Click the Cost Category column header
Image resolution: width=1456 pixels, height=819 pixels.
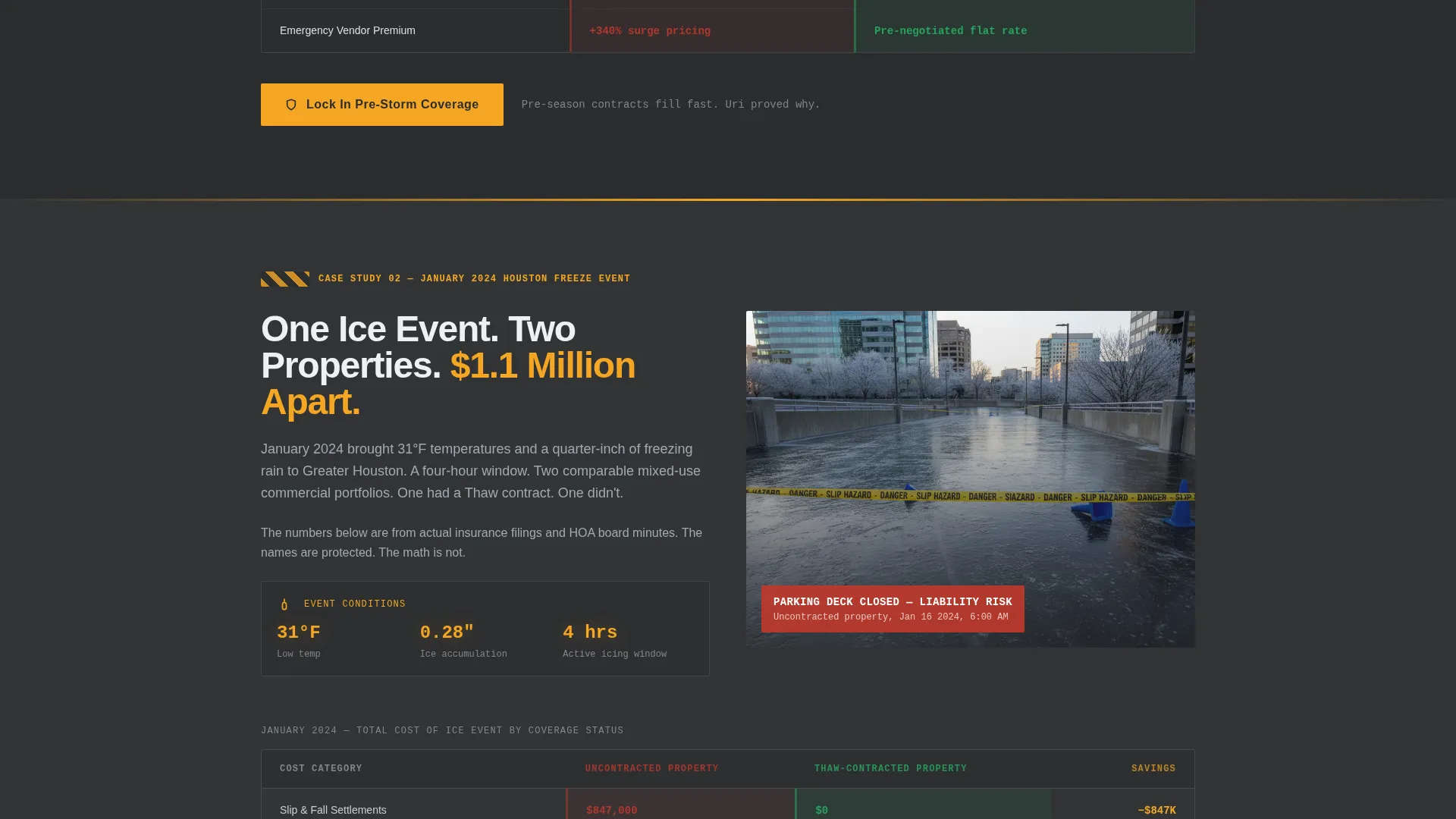point(321,768)
